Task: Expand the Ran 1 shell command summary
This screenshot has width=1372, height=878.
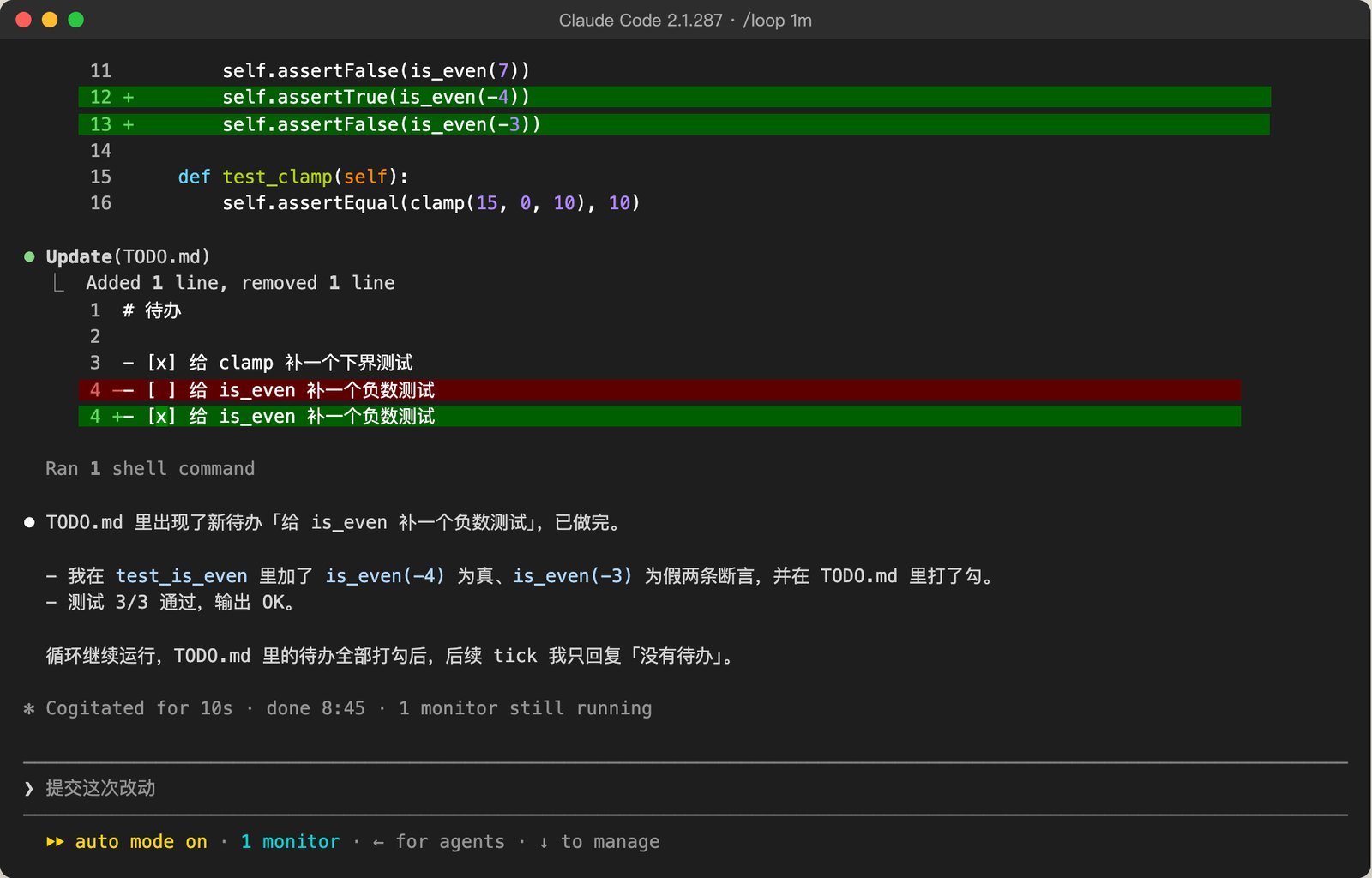Action: tap(150, 469)
